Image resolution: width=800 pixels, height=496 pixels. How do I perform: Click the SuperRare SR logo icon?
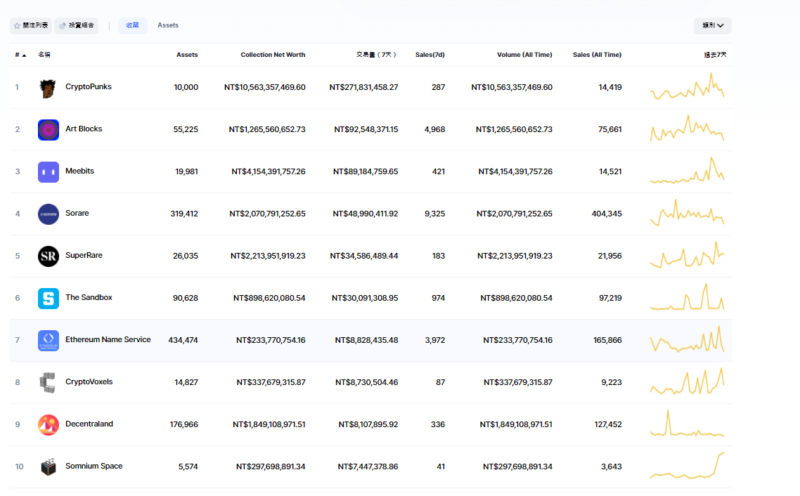click(48, 256)
